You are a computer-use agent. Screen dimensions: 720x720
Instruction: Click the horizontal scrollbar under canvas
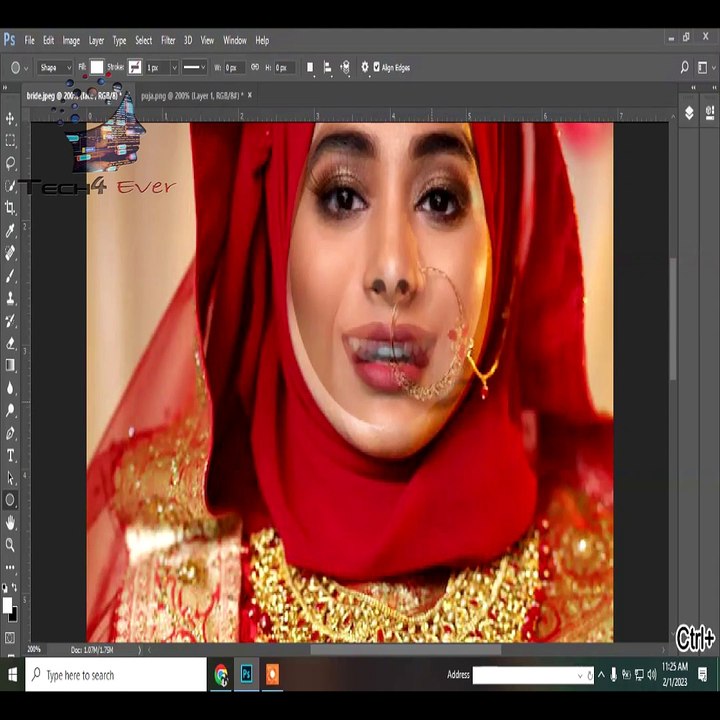click(405, 650)
